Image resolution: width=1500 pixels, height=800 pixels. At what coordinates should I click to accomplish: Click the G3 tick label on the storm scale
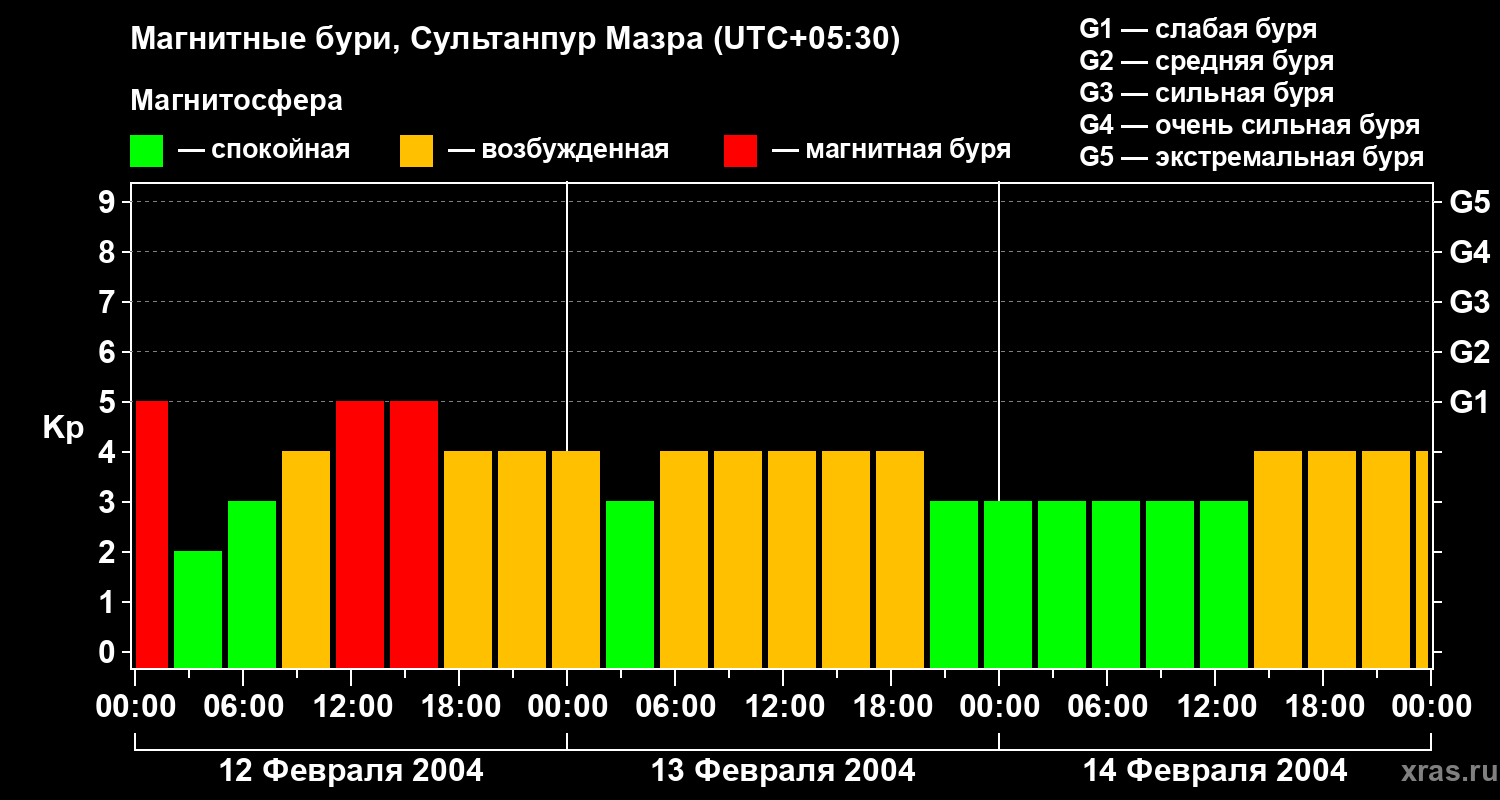tap(1469, 302)
